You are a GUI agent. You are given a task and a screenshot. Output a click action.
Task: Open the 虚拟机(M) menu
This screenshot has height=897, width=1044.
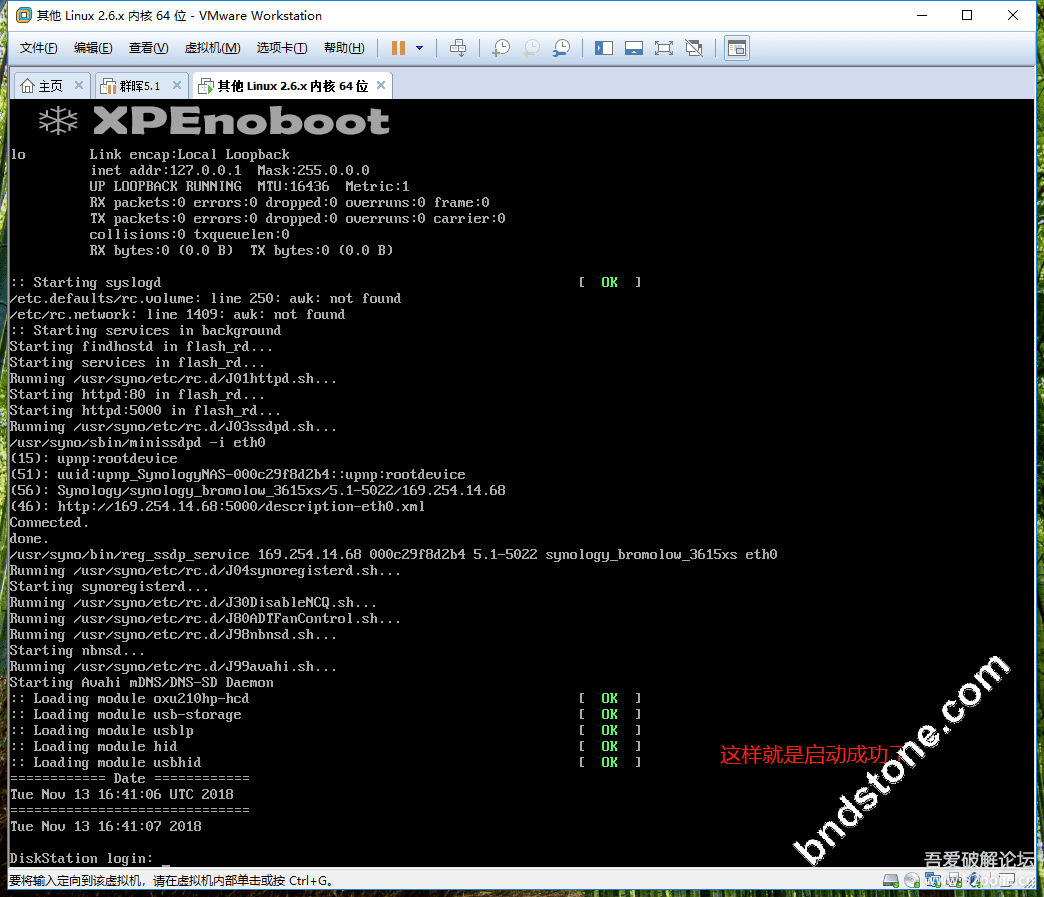212,48
